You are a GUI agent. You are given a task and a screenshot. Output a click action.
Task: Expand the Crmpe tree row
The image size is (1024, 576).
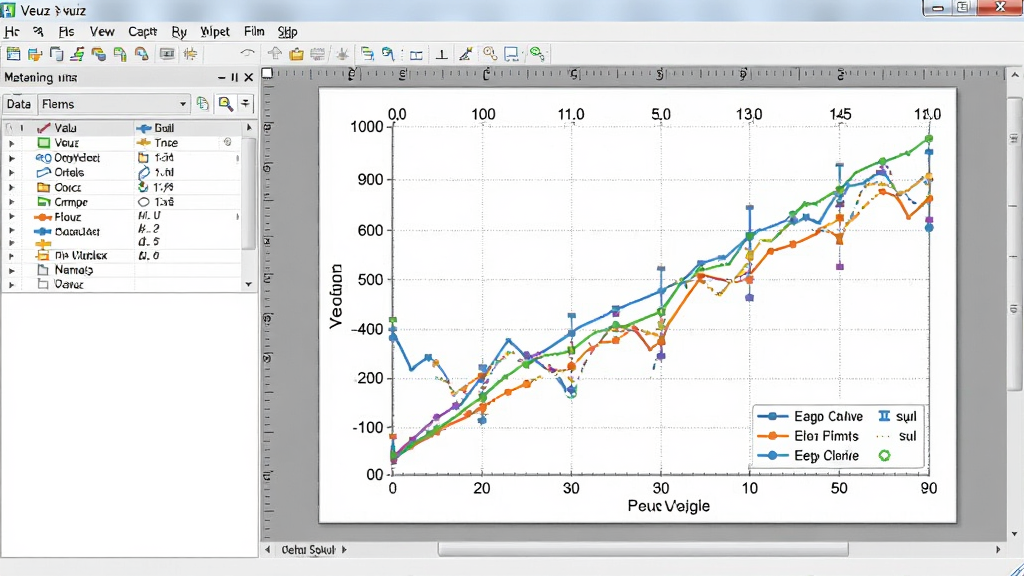[x=11, y=202]
